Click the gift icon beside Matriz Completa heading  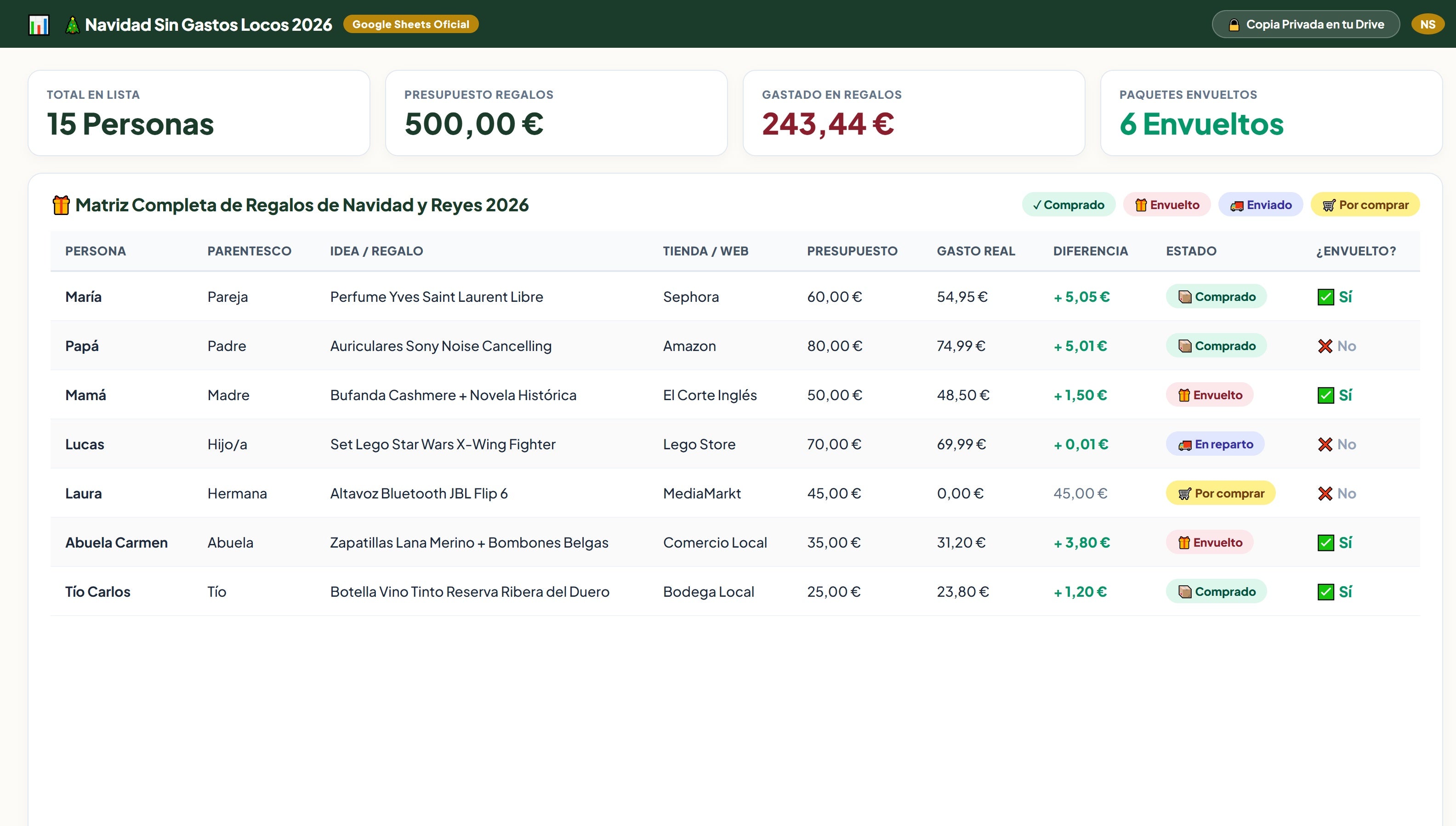pos(61,205)
